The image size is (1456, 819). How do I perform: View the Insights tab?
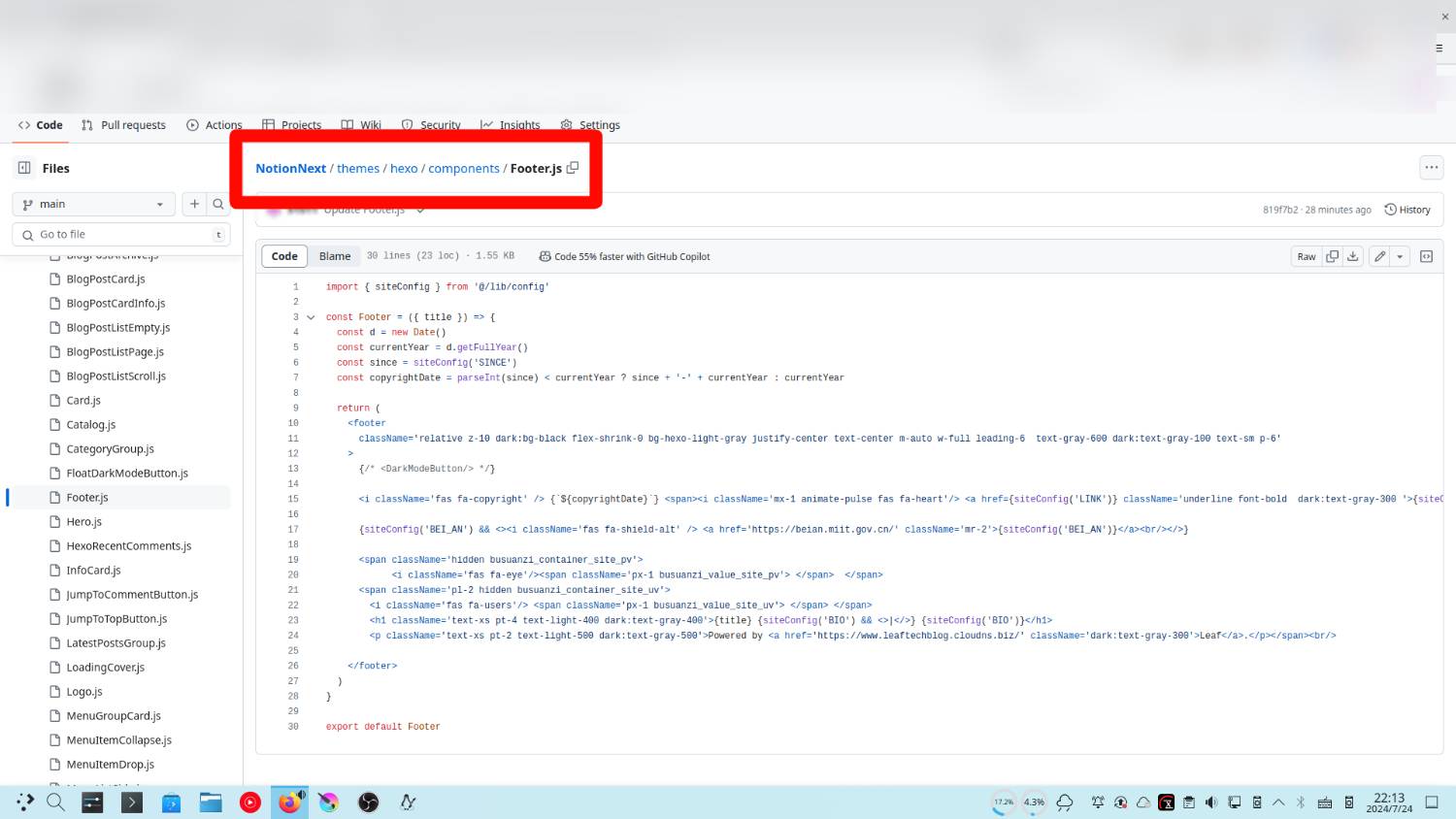[x=511, y=125]
